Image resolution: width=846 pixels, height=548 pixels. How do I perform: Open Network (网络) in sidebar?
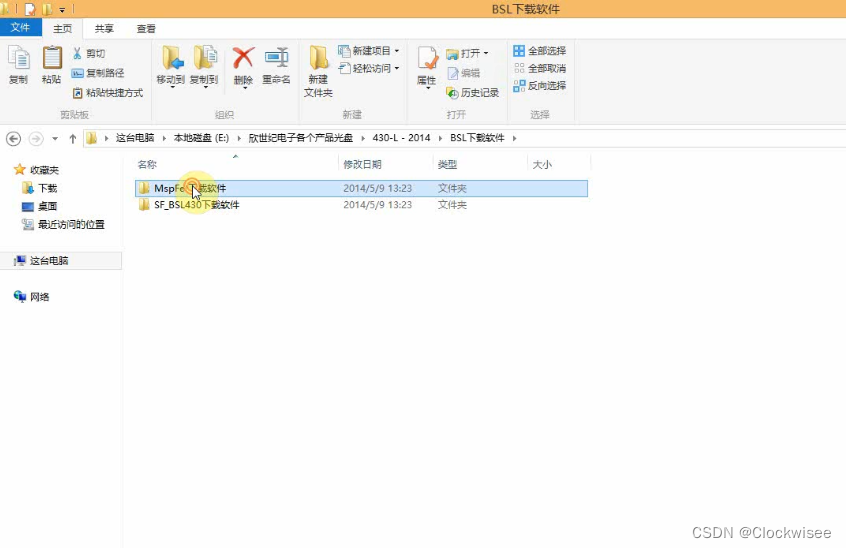[x=32, y=297]
